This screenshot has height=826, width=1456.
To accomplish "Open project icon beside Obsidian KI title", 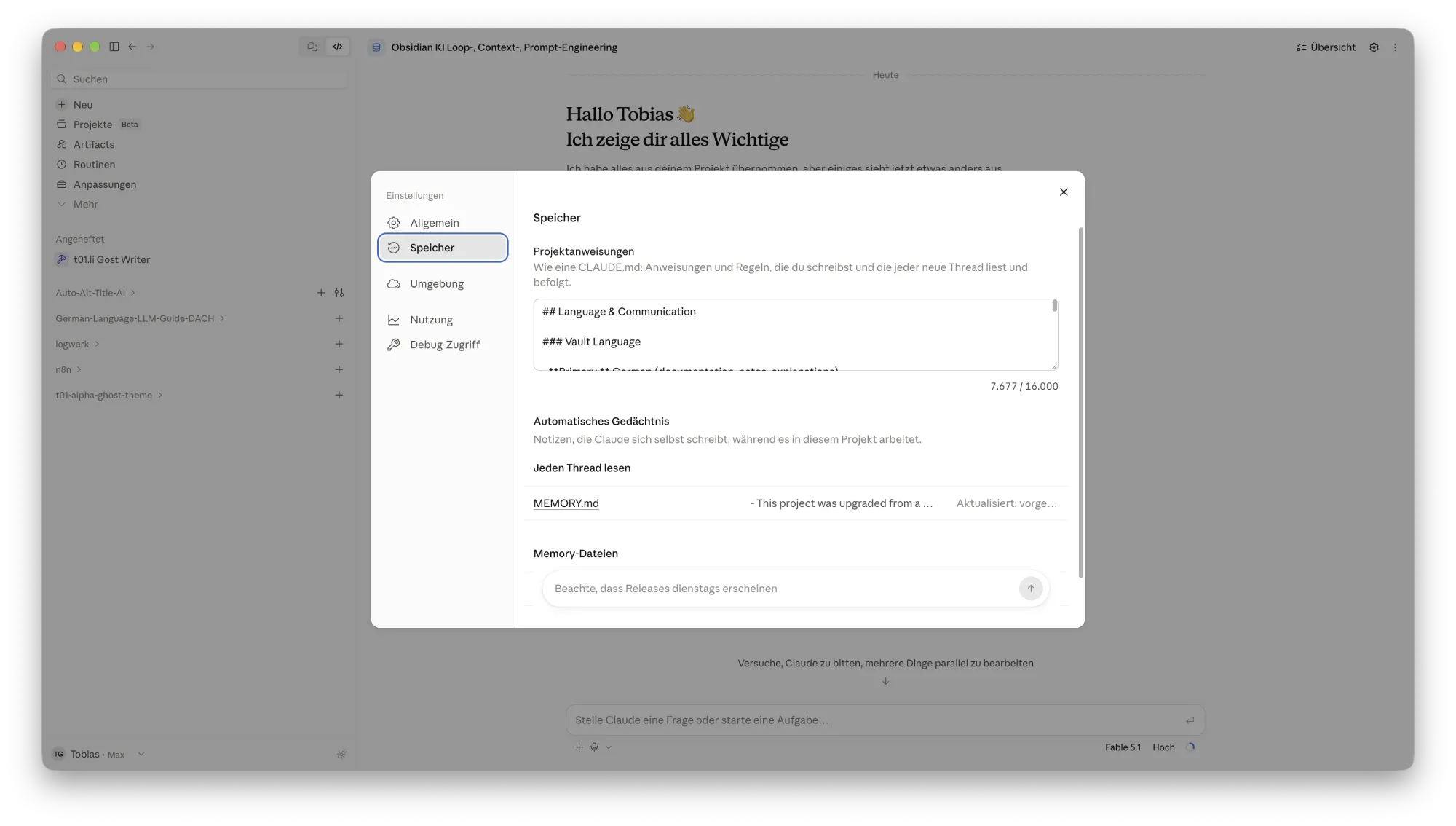I will click(376, 47).
